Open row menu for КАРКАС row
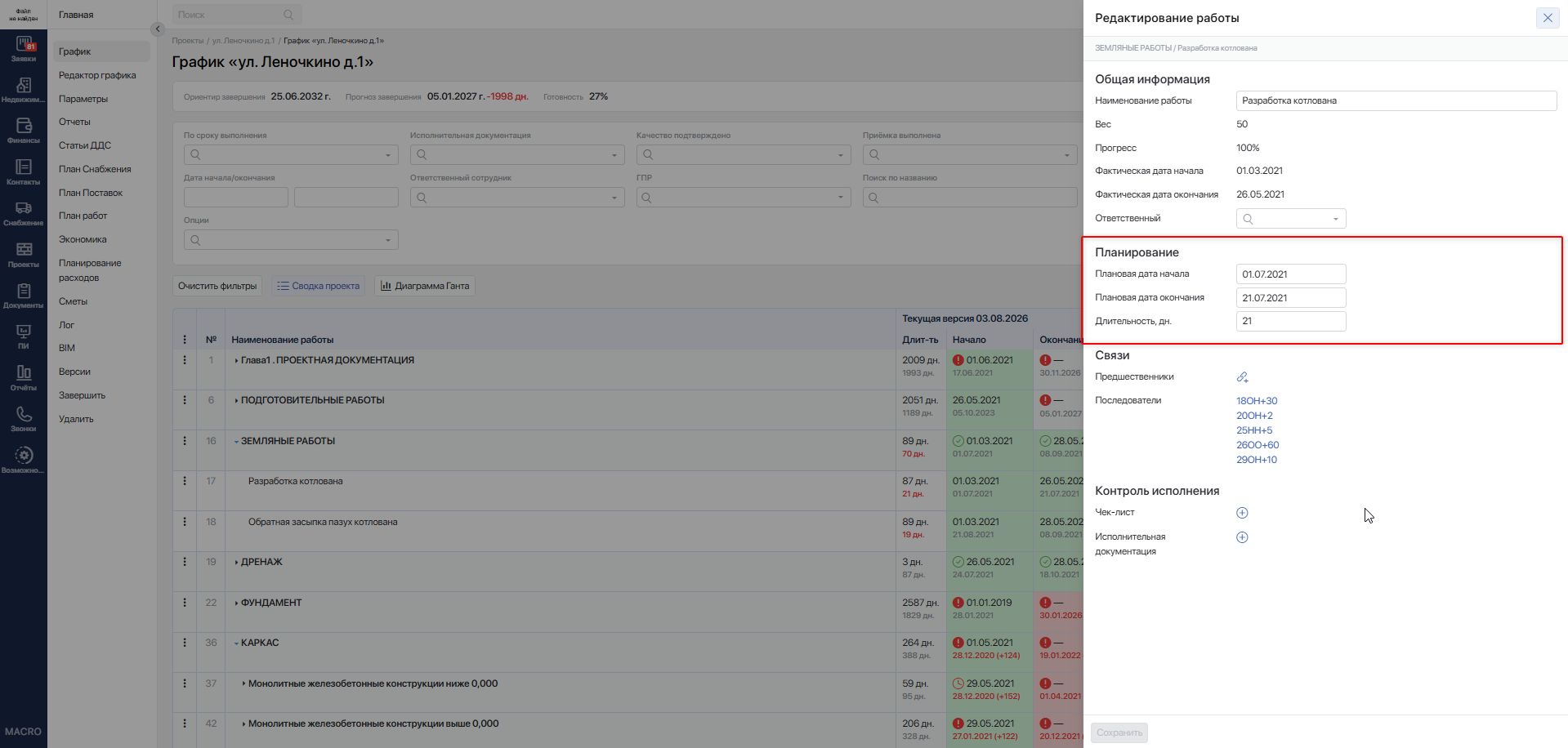Viewport: 1568px width, 748px height. coord(185,643)
